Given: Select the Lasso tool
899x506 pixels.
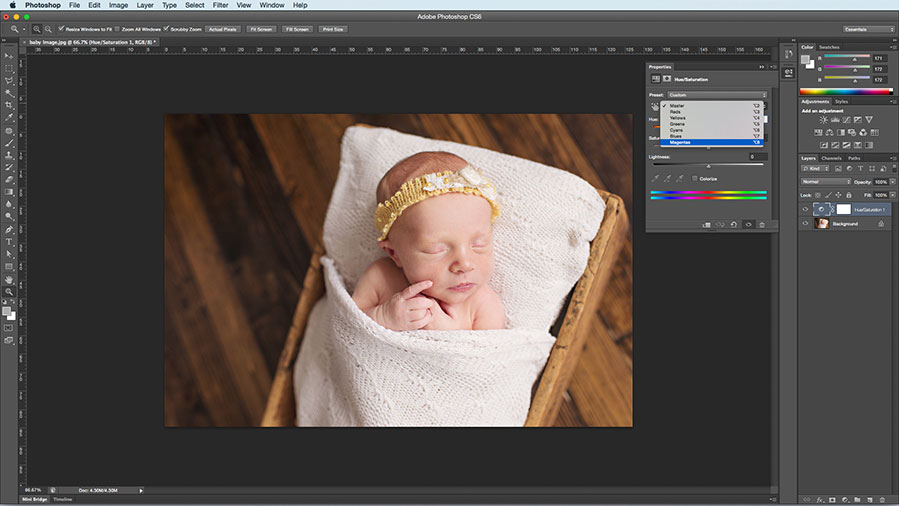Looking at the screenshot, I should tap(9, 81).
